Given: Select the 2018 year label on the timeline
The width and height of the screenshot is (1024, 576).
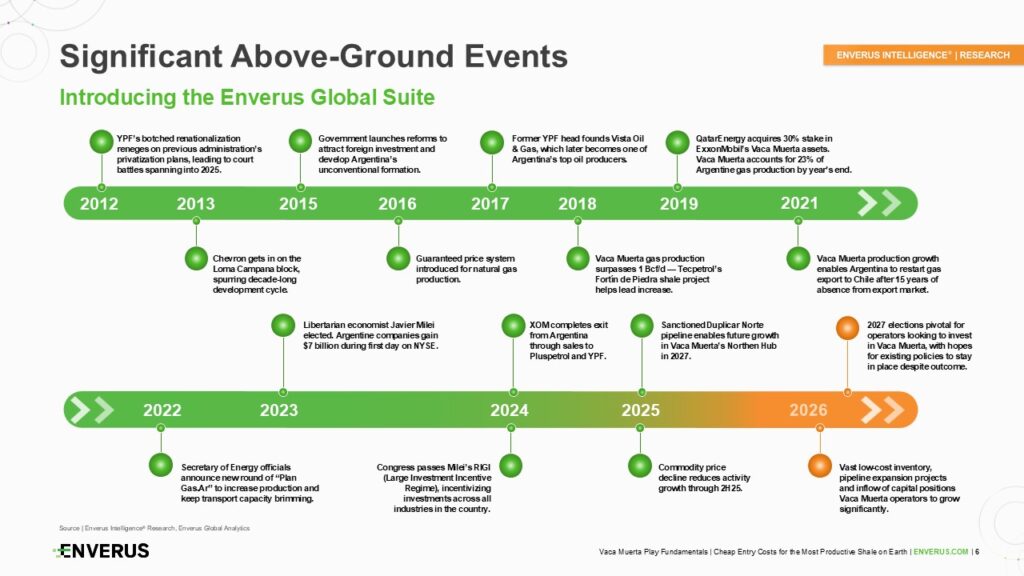Looking at the screenshot, I should click(x=577, y=204).
